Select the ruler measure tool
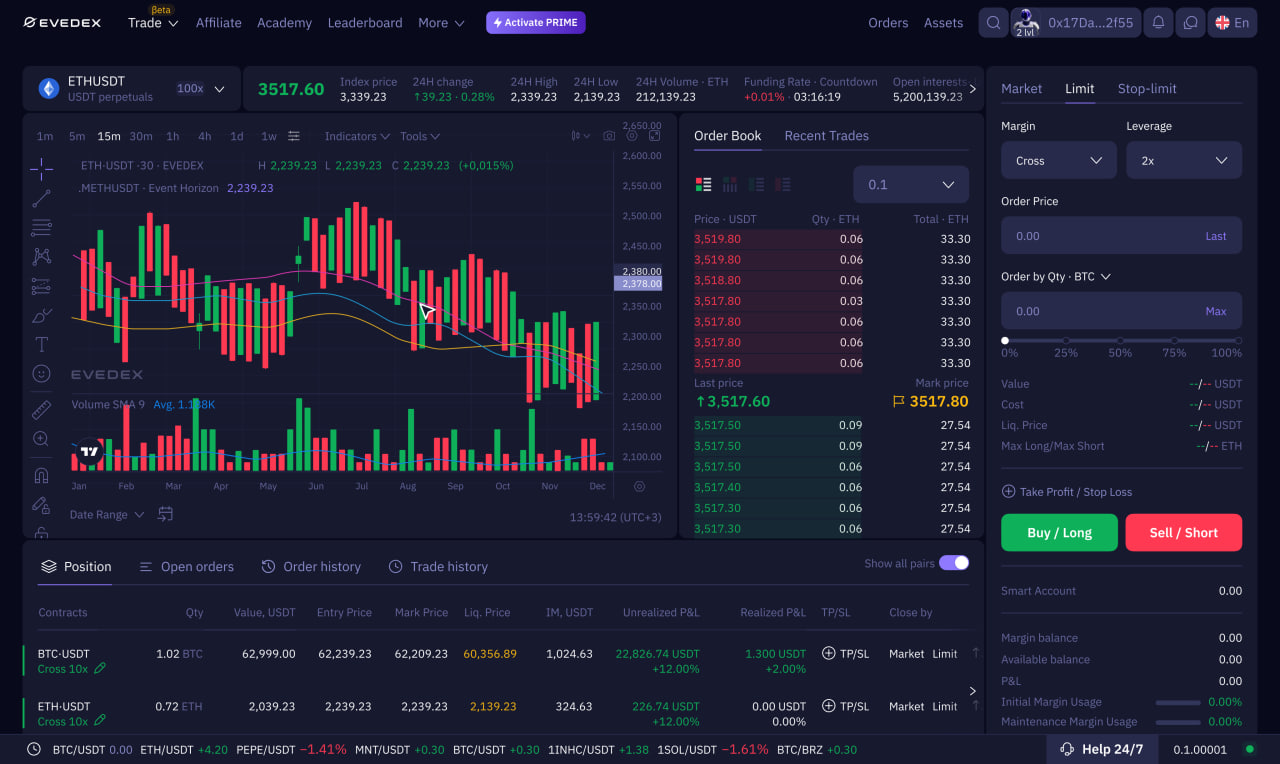Screen dimensions: 1280x764 pyautogui.click(x=41, y=410)
